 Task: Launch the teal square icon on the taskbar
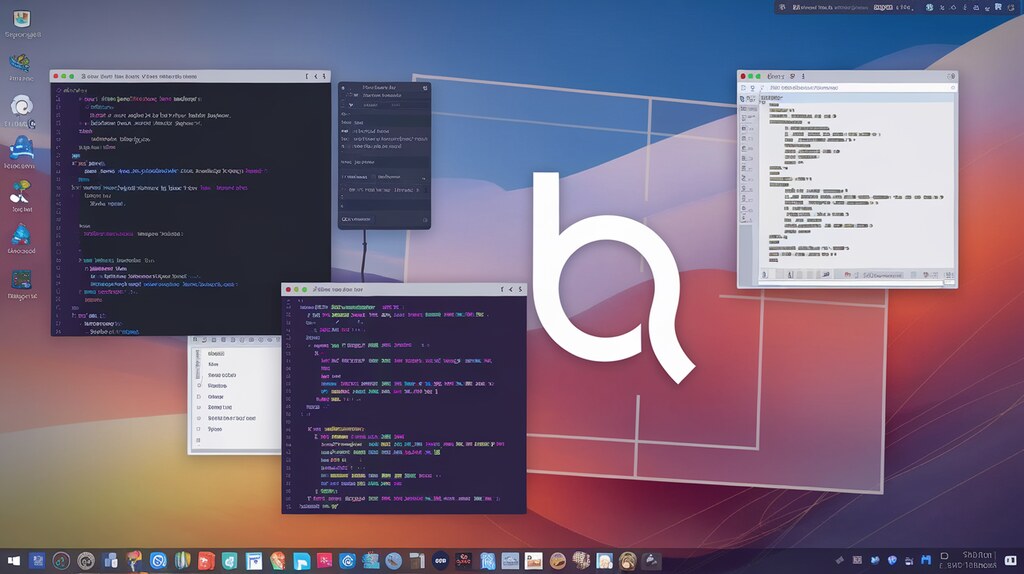pyautogui.click(x=230, y=560)
